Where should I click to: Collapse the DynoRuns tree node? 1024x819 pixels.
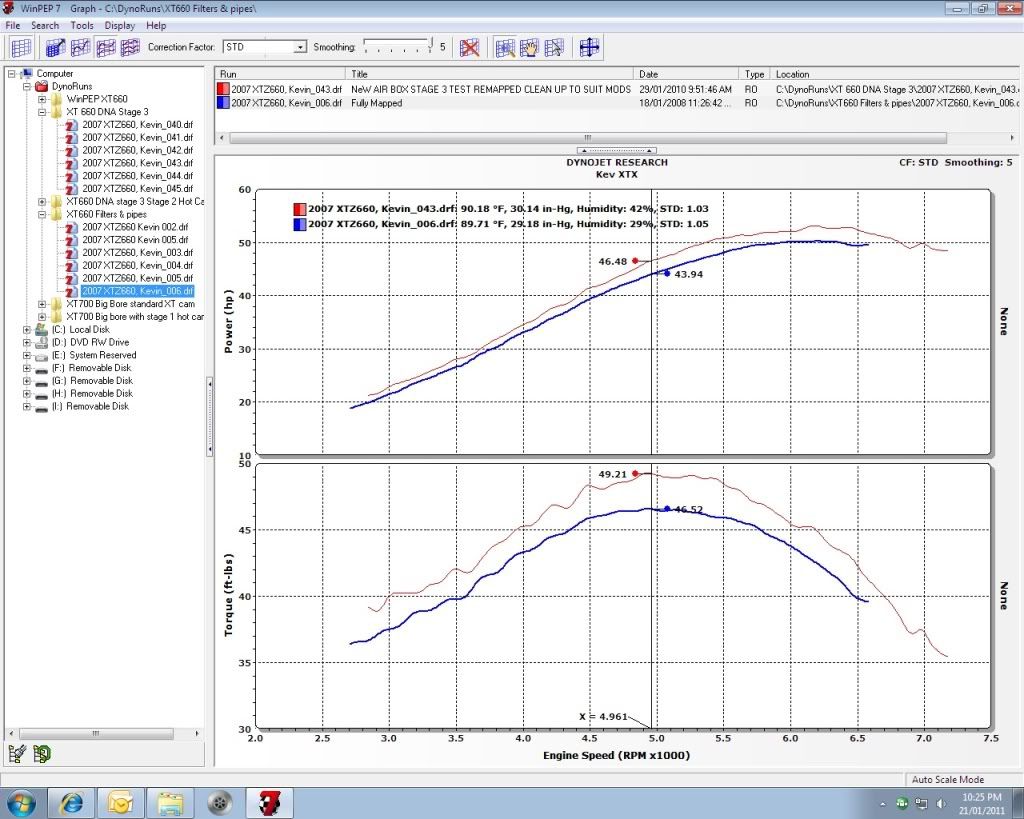(27, 86)
